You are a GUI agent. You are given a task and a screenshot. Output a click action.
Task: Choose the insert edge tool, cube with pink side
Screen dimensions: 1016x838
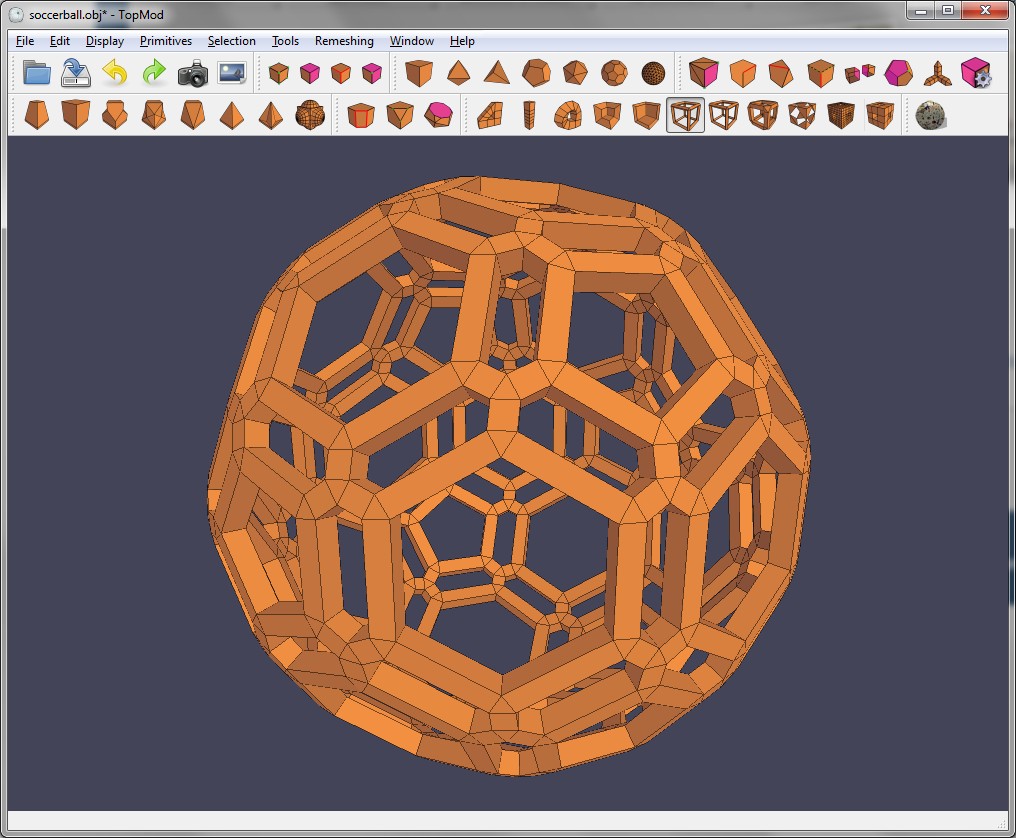click(x=704, y=73)
